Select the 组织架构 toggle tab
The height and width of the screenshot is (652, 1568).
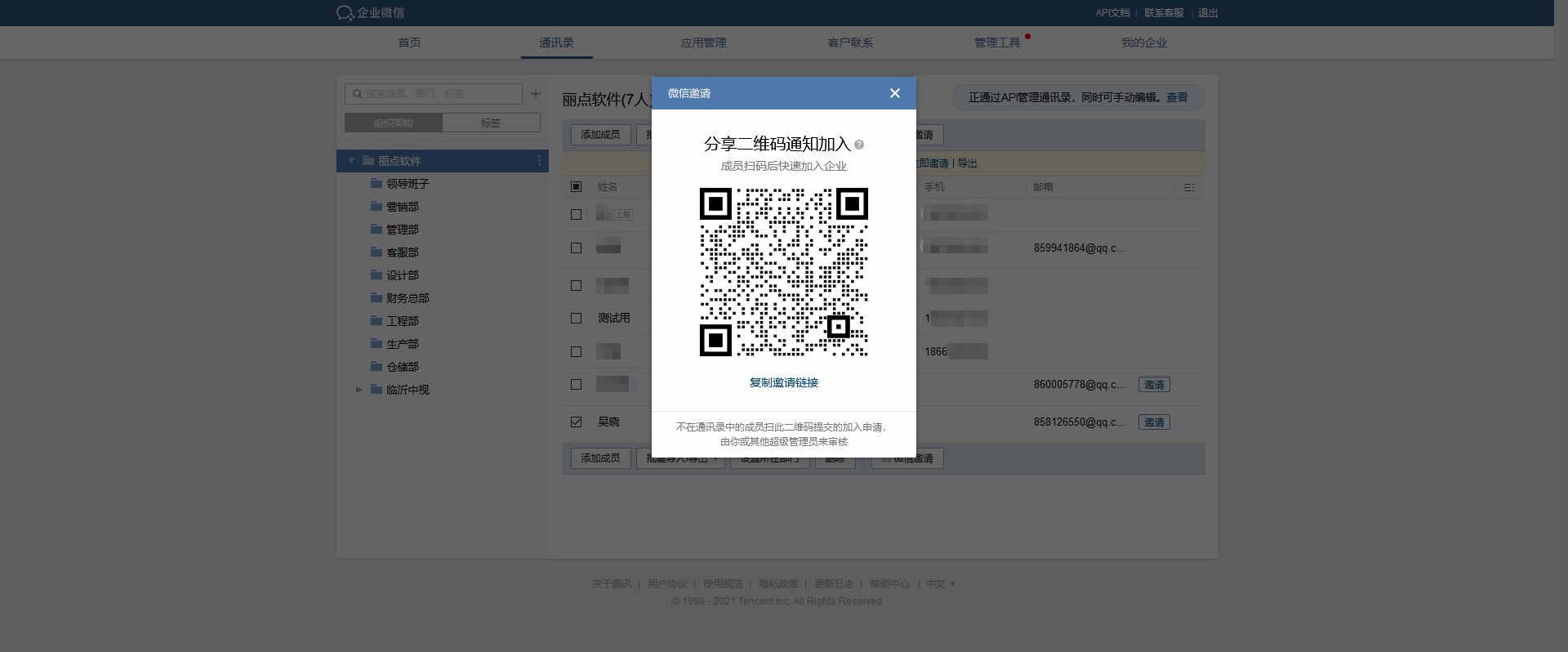[394, 123]
